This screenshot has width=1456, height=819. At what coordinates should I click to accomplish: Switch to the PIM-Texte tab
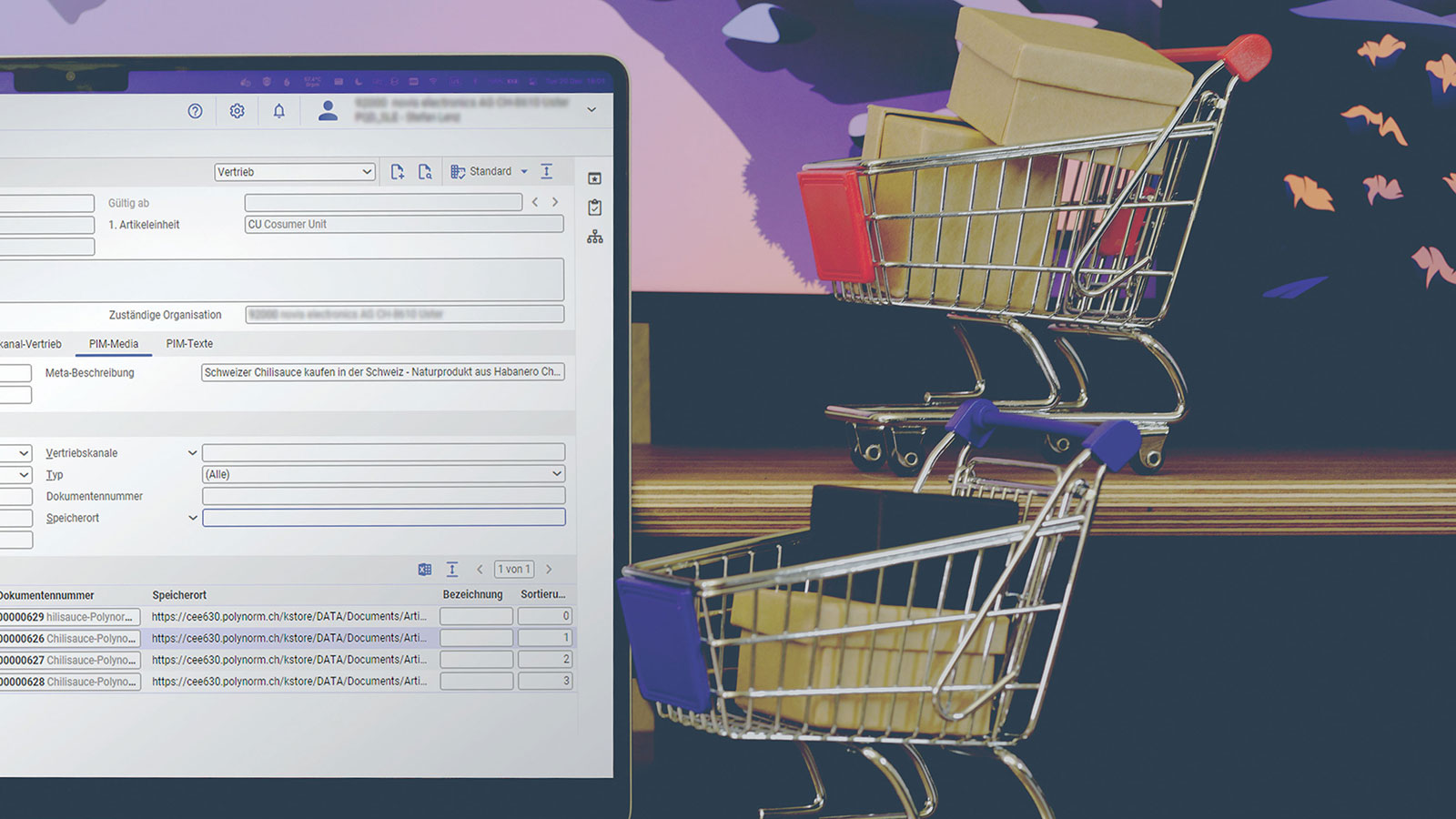tap(189, 344)
